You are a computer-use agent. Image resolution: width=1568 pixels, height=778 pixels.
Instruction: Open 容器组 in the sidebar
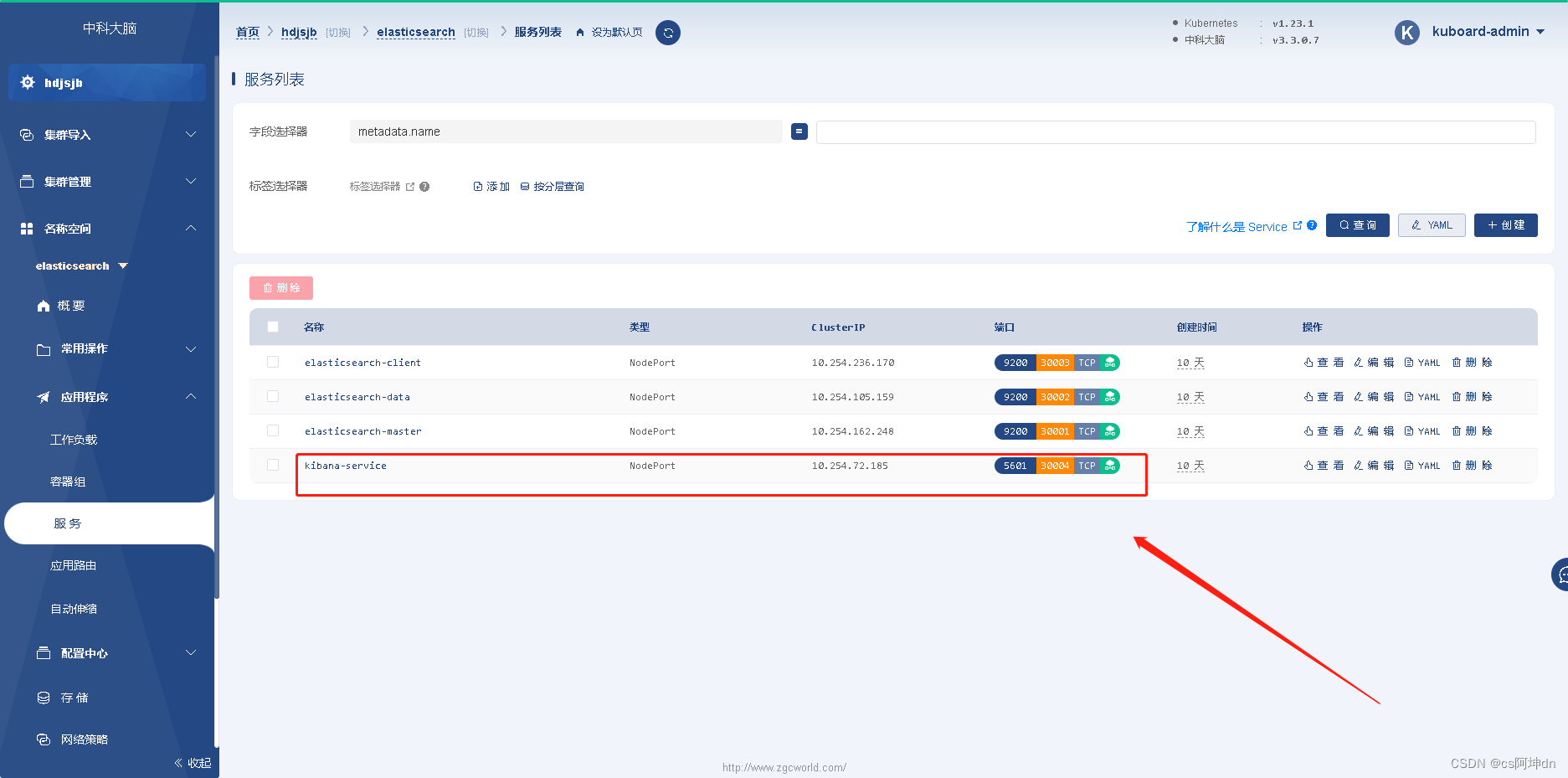click(68, 482)
